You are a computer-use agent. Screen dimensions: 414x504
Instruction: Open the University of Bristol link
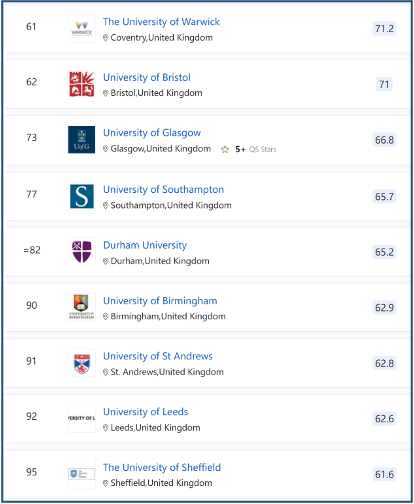tap(147, 77)
